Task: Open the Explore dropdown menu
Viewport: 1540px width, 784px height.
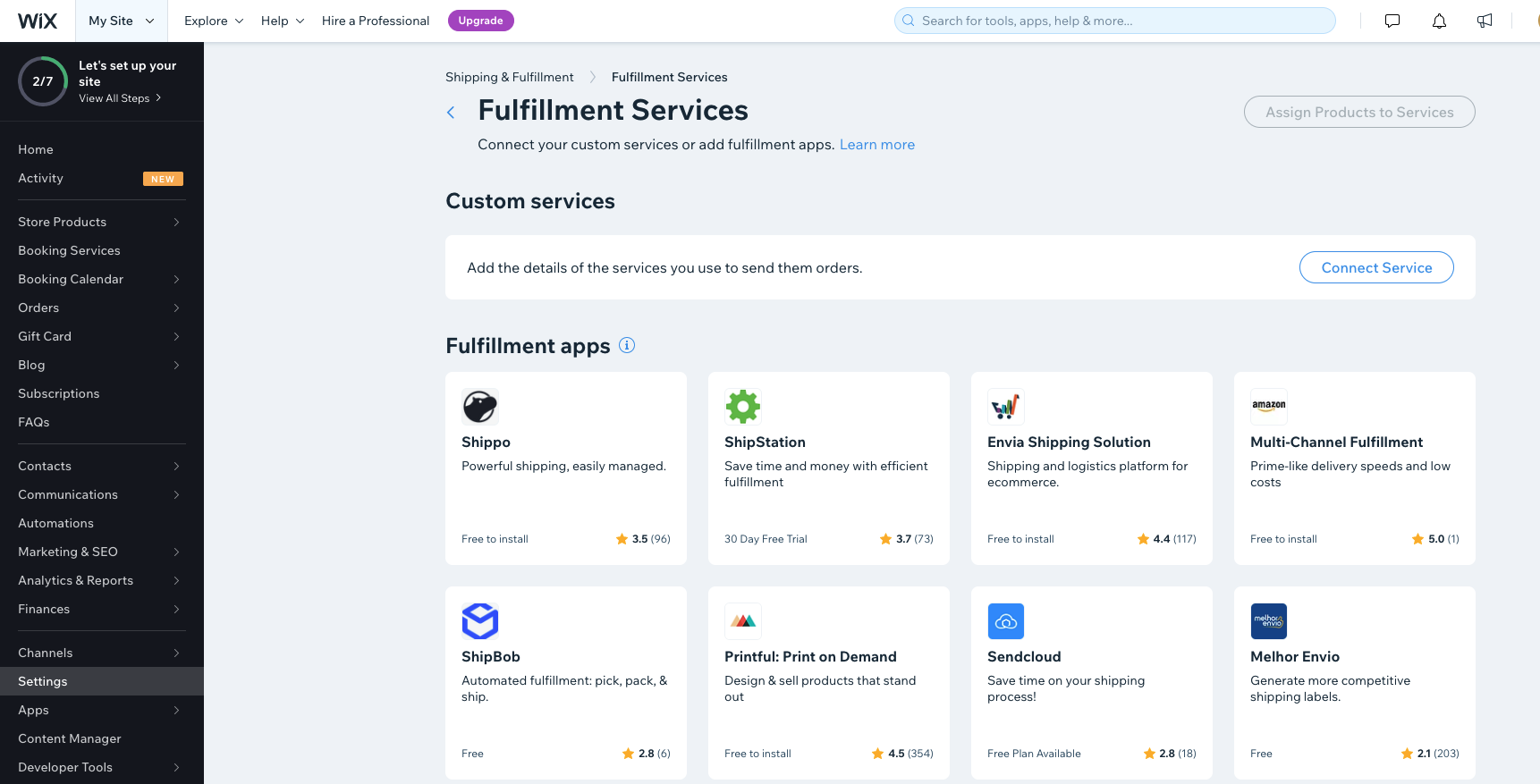Action: coord(214,21)
